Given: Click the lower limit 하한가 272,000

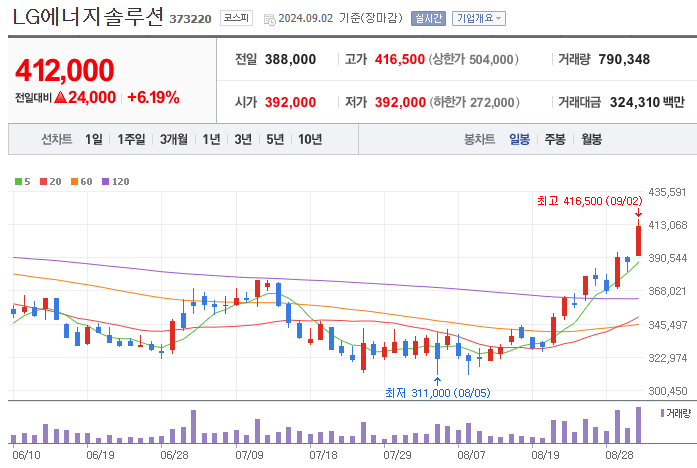Looking at the screenshot, I should click(x=474, y=102).
